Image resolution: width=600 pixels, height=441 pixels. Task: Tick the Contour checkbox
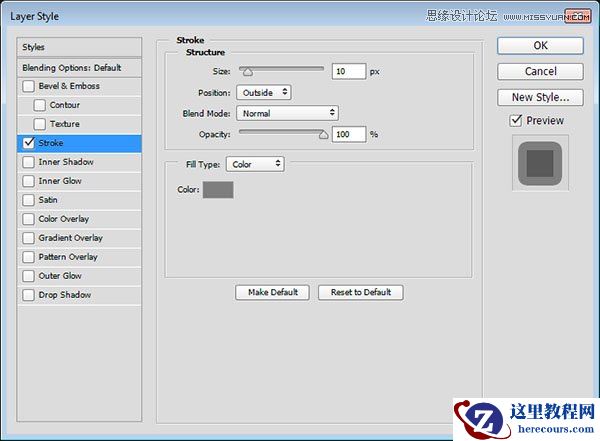[x=39, y=105]
